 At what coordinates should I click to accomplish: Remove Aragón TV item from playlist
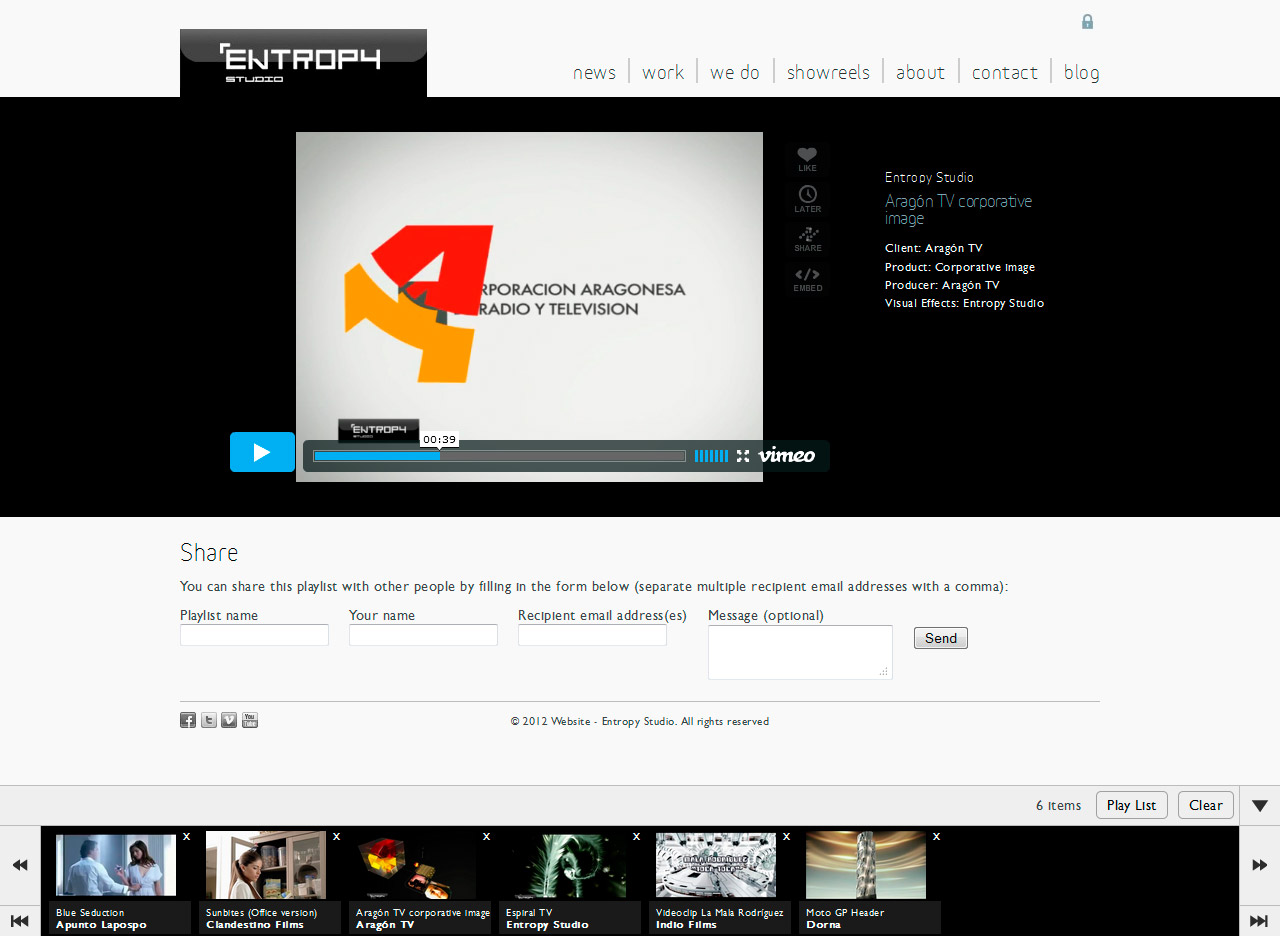[x=487, y=837]
